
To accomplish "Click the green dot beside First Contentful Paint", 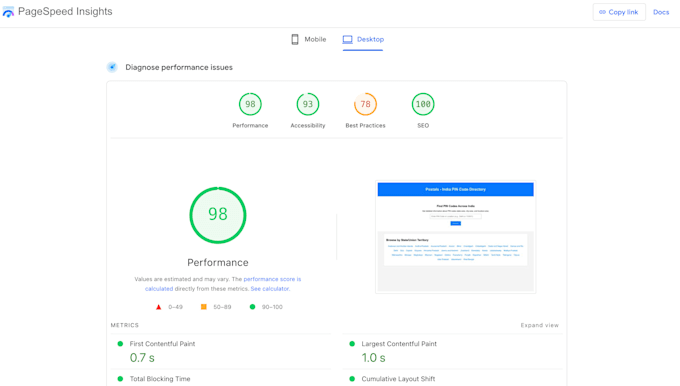I will (120, 343).
